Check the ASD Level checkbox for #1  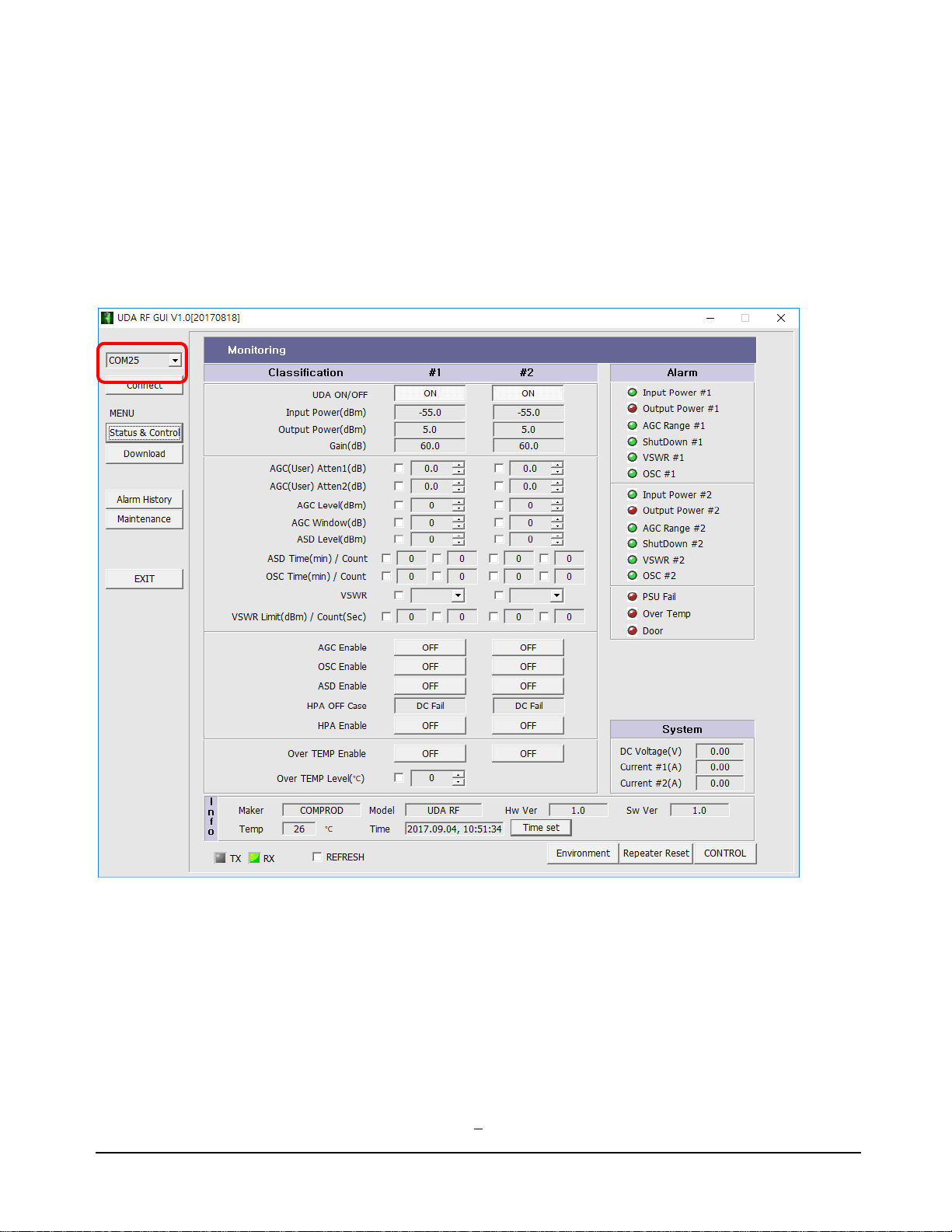[x=399, y=539]
